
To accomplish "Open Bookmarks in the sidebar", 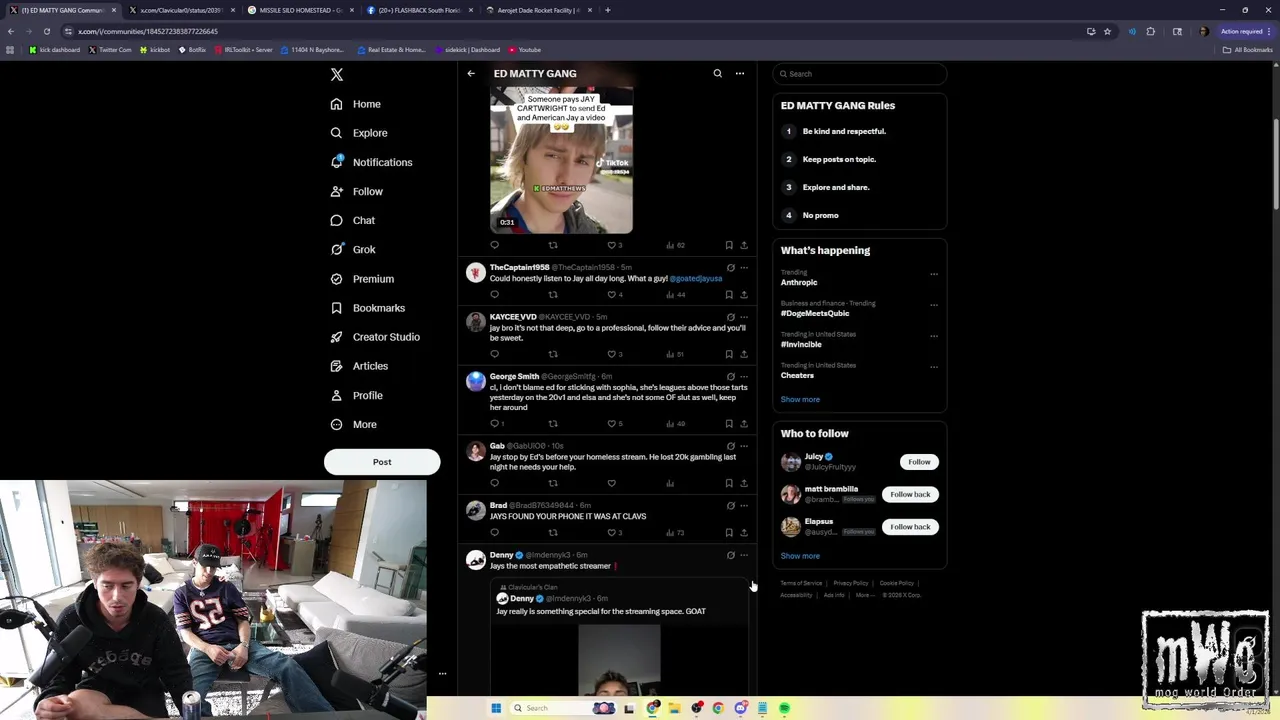I will click(x=367, y=308).
